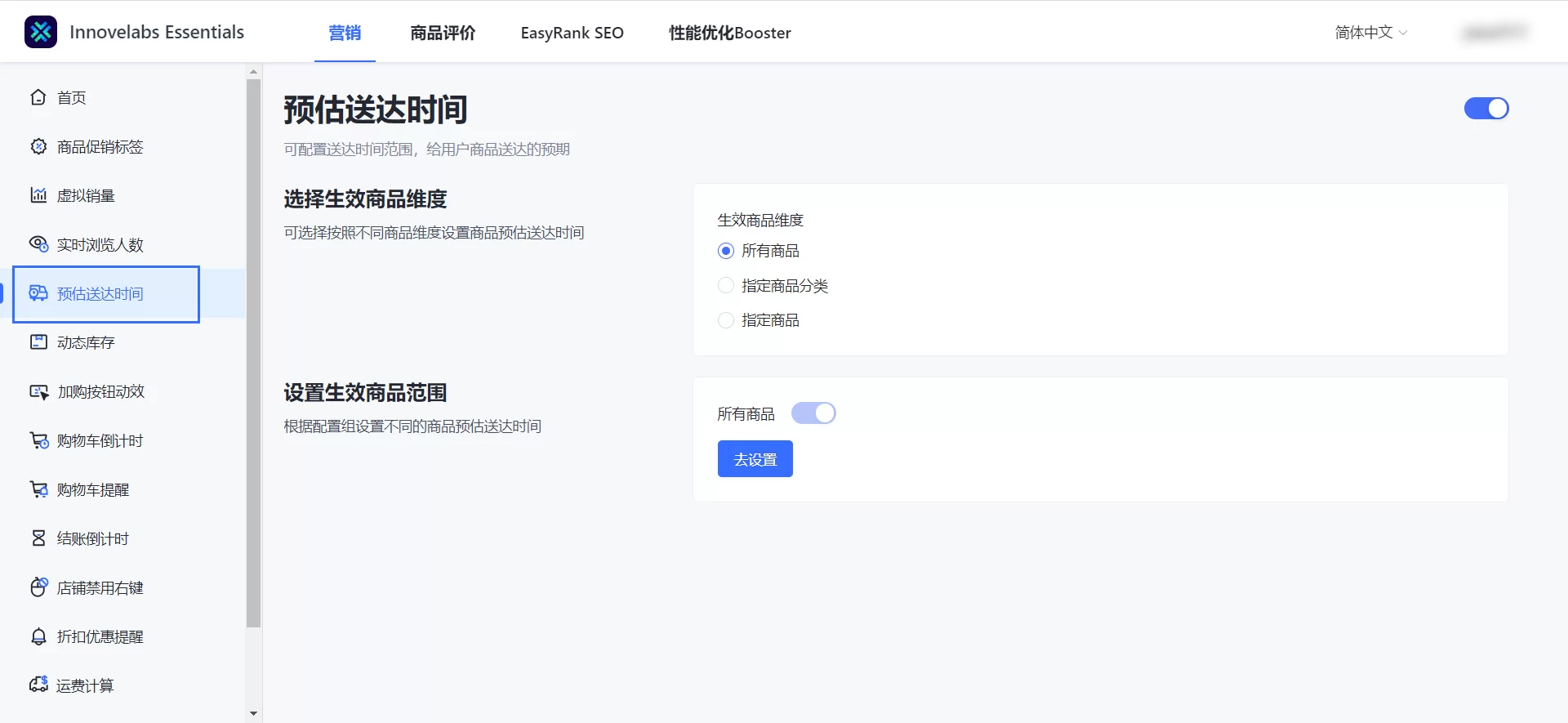Open 结账倒计时 in the sidebar

(122, 538)
